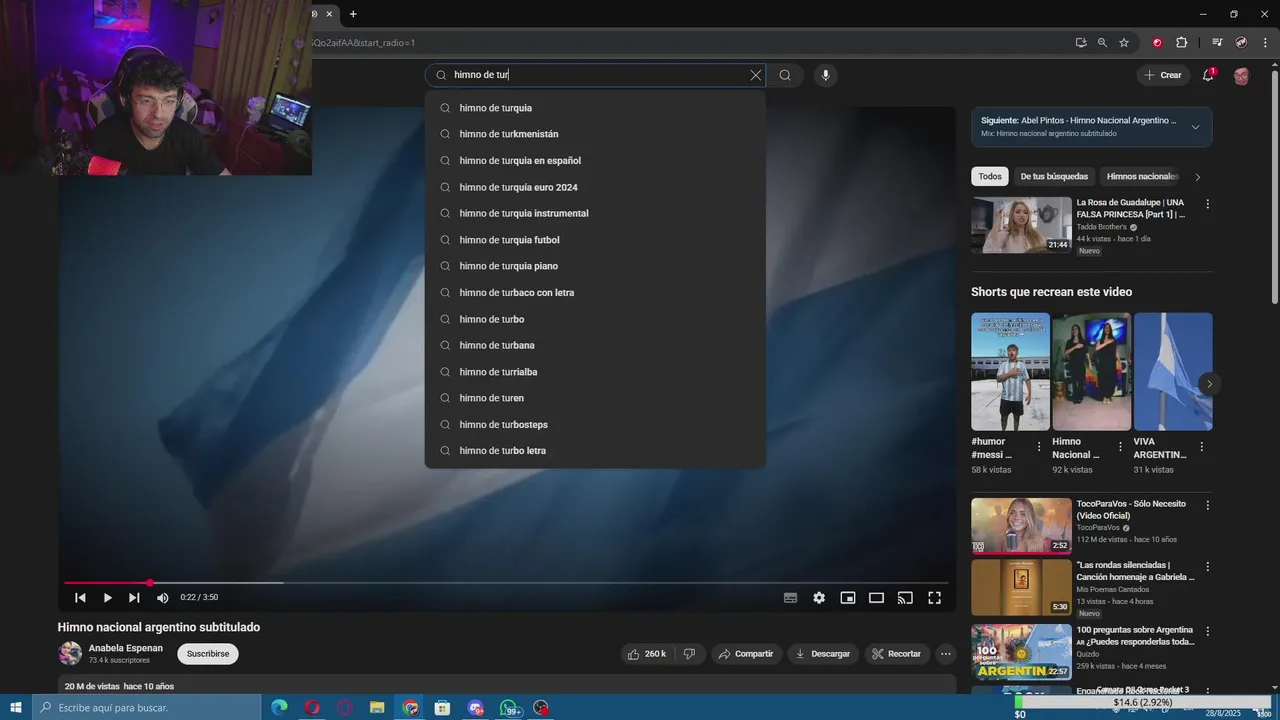Select suggestion "himno de turrialba"

coord(595,372)
